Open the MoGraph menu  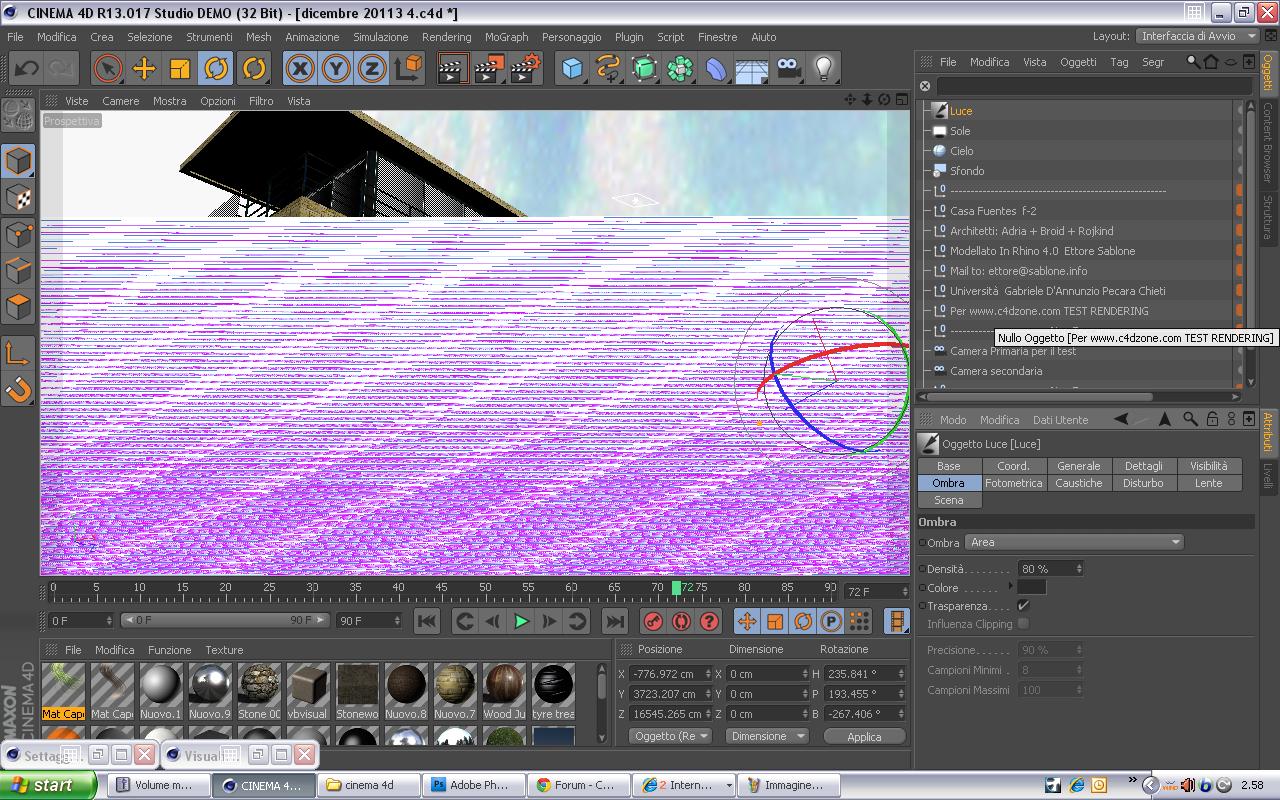(x=506, y=37)
